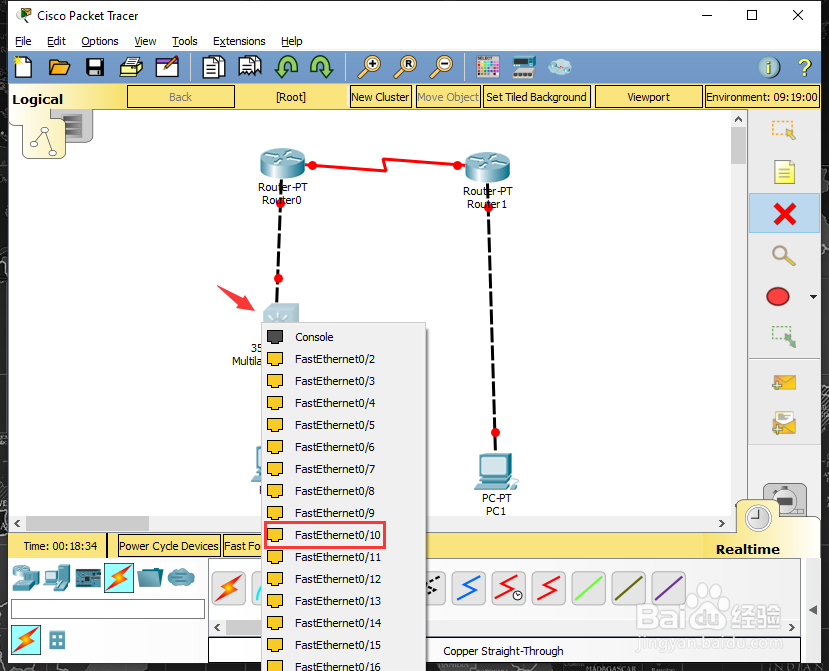Select Structured Cabling subcategory icon

[x=57, y=640]
